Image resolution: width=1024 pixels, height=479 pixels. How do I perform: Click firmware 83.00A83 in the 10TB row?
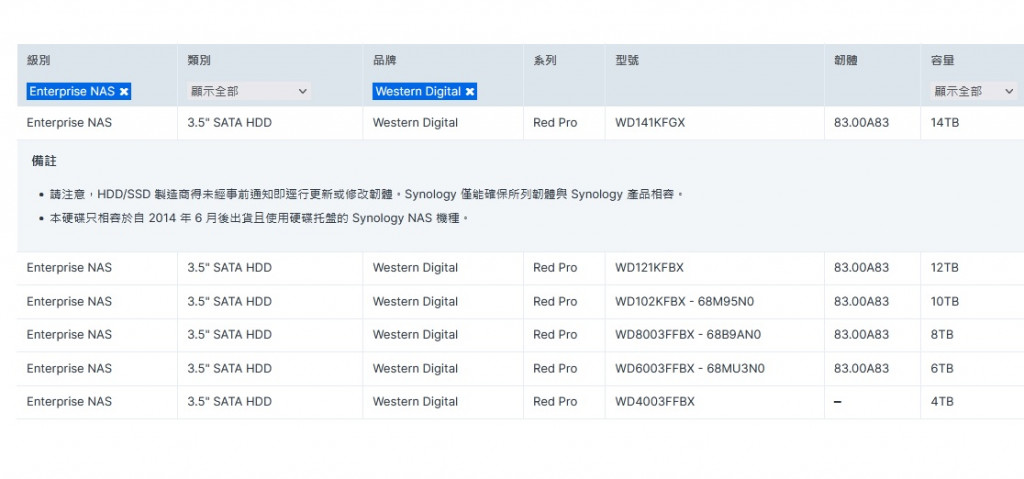[861, 301]
